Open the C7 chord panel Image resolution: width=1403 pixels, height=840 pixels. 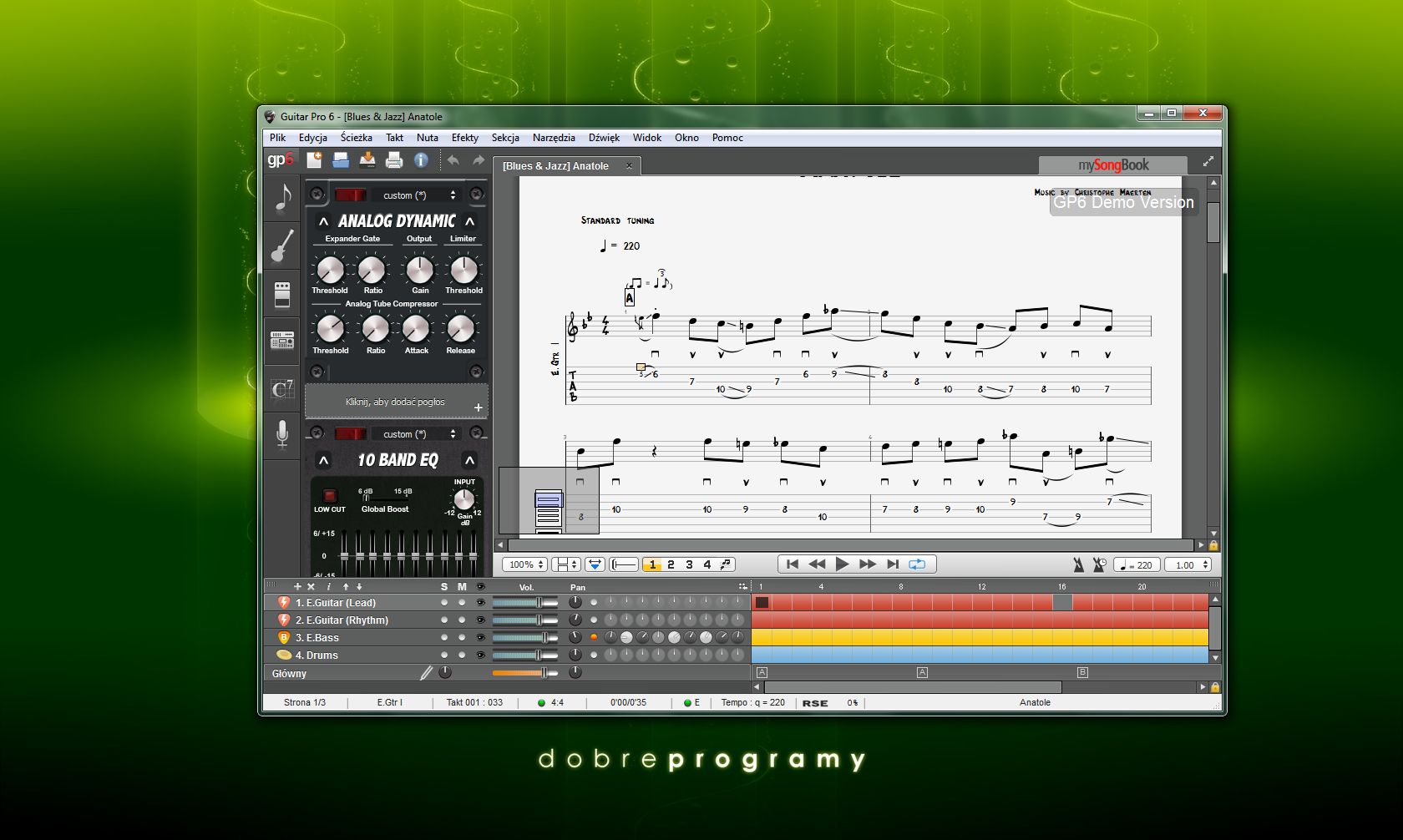tap(282, 389)
